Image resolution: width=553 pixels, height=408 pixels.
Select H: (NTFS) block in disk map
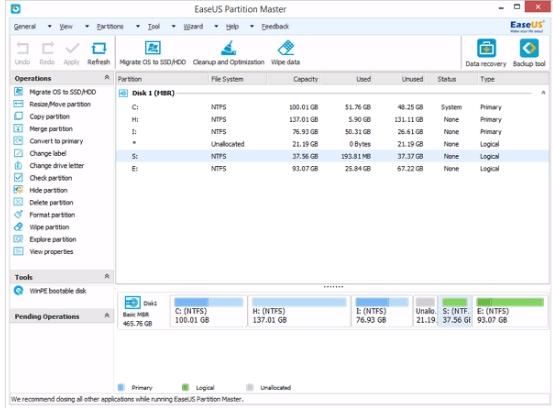click(299, 311)
